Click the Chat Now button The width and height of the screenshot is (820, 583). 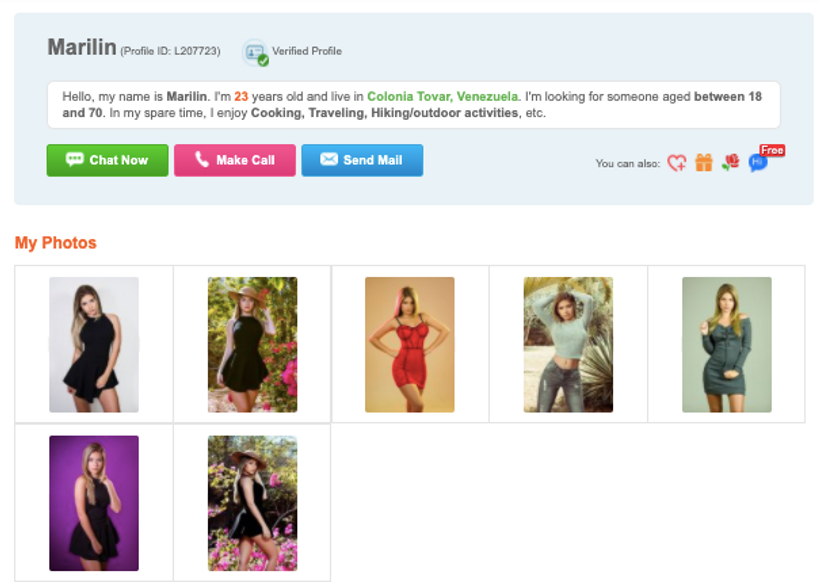point(107,160)
